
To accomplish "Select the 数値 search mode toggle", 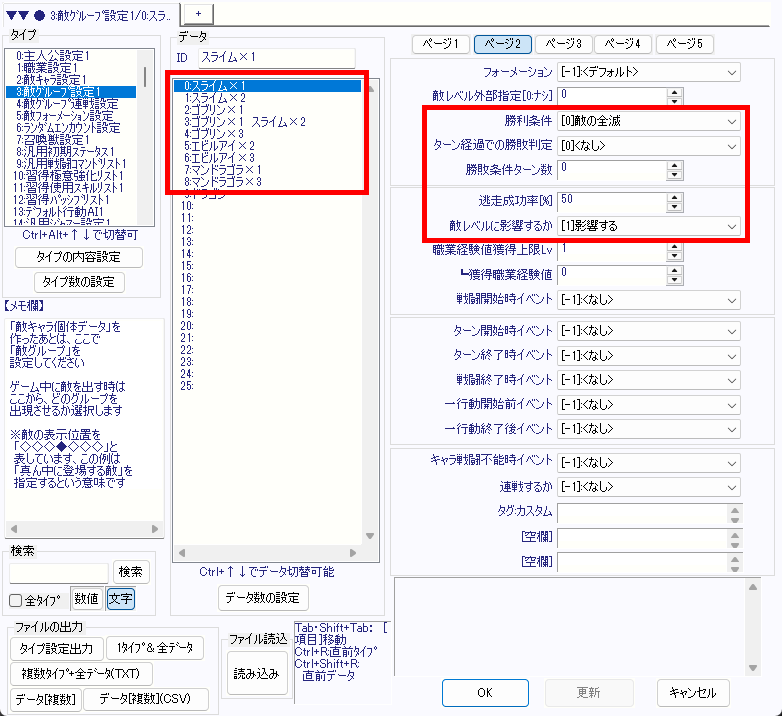I will coord(86,599).
